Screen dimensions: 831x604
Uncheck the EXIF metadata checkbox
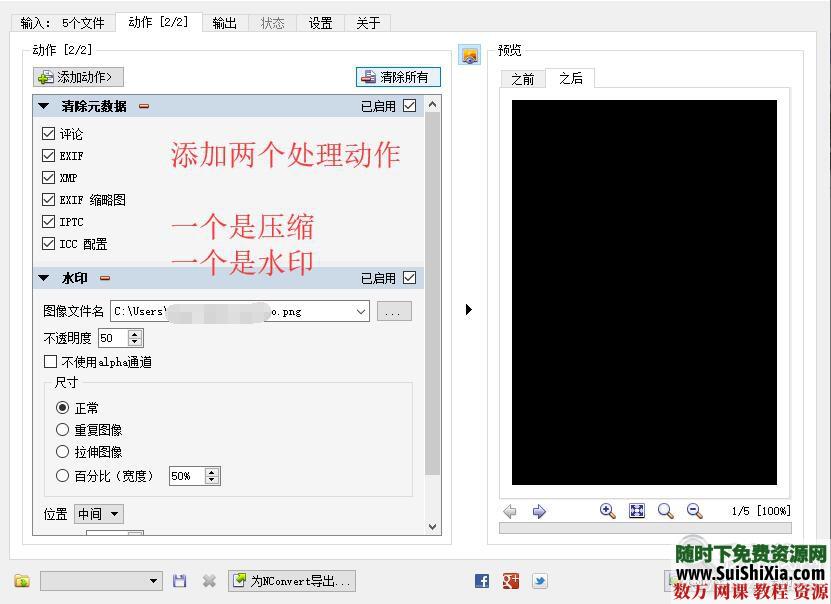[x=48, y=155]
